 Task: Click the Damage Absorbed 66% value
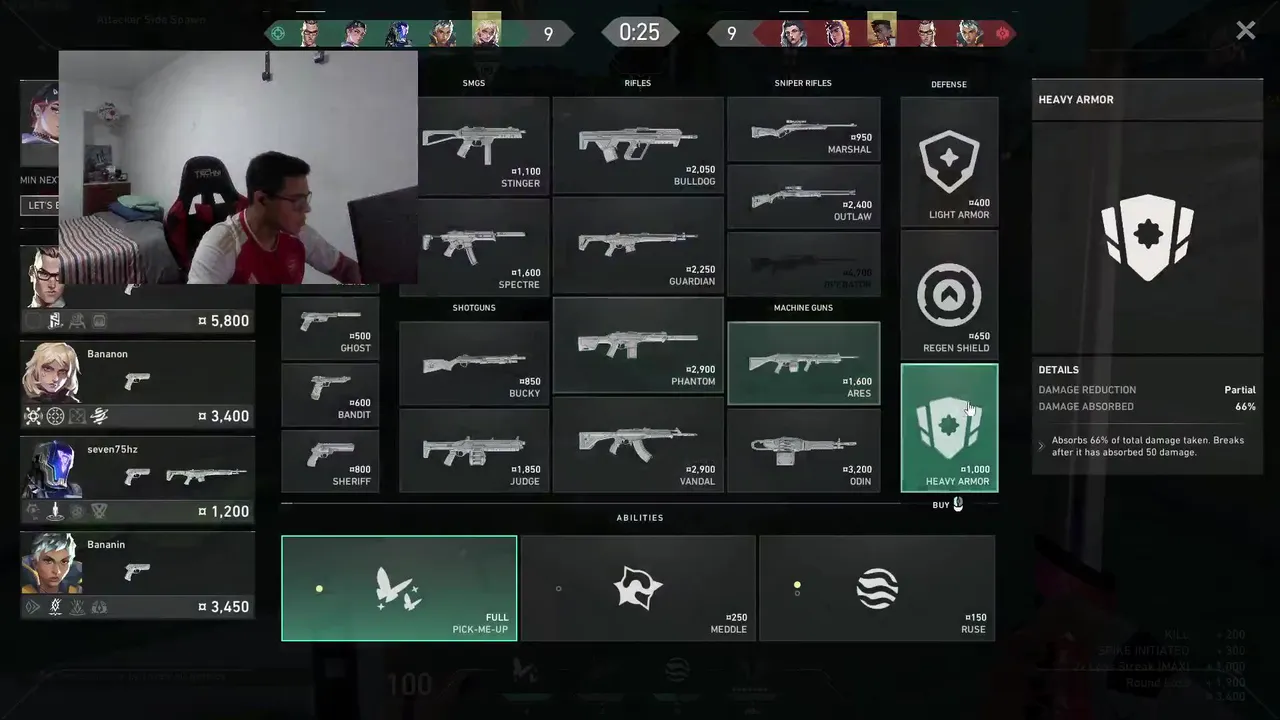[x=1245, y=407]
